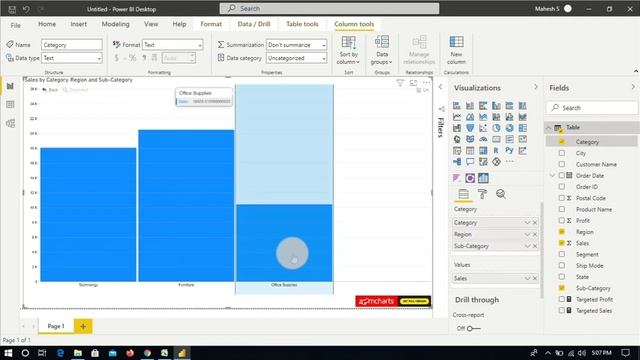This screenshot has width=640, height=360.
Task: Select the decomposition tree visual
Action: [457, 162]
